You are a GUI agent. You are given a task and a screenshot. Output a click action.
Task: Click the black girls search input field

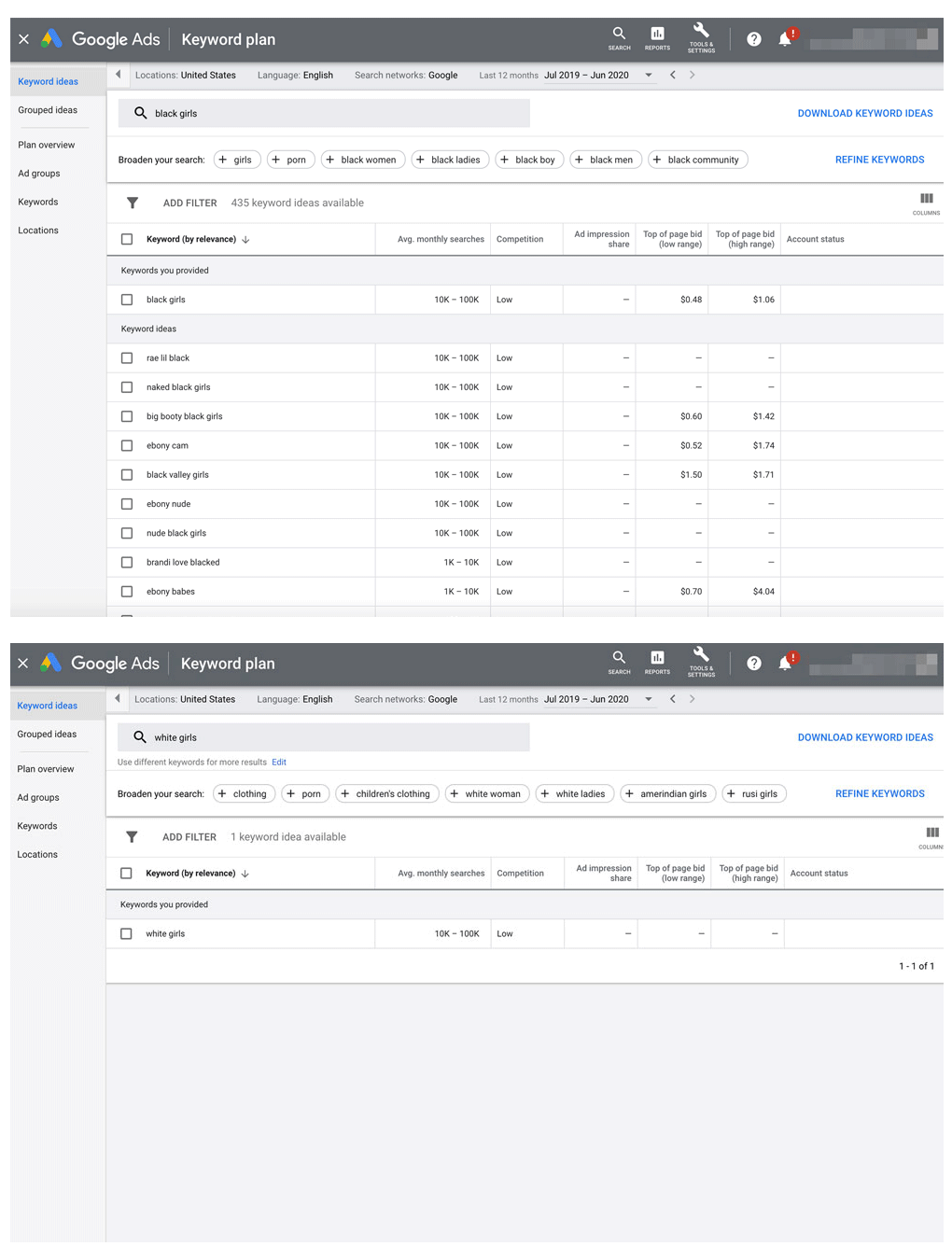pyautogui.click(x=324, y=113)
